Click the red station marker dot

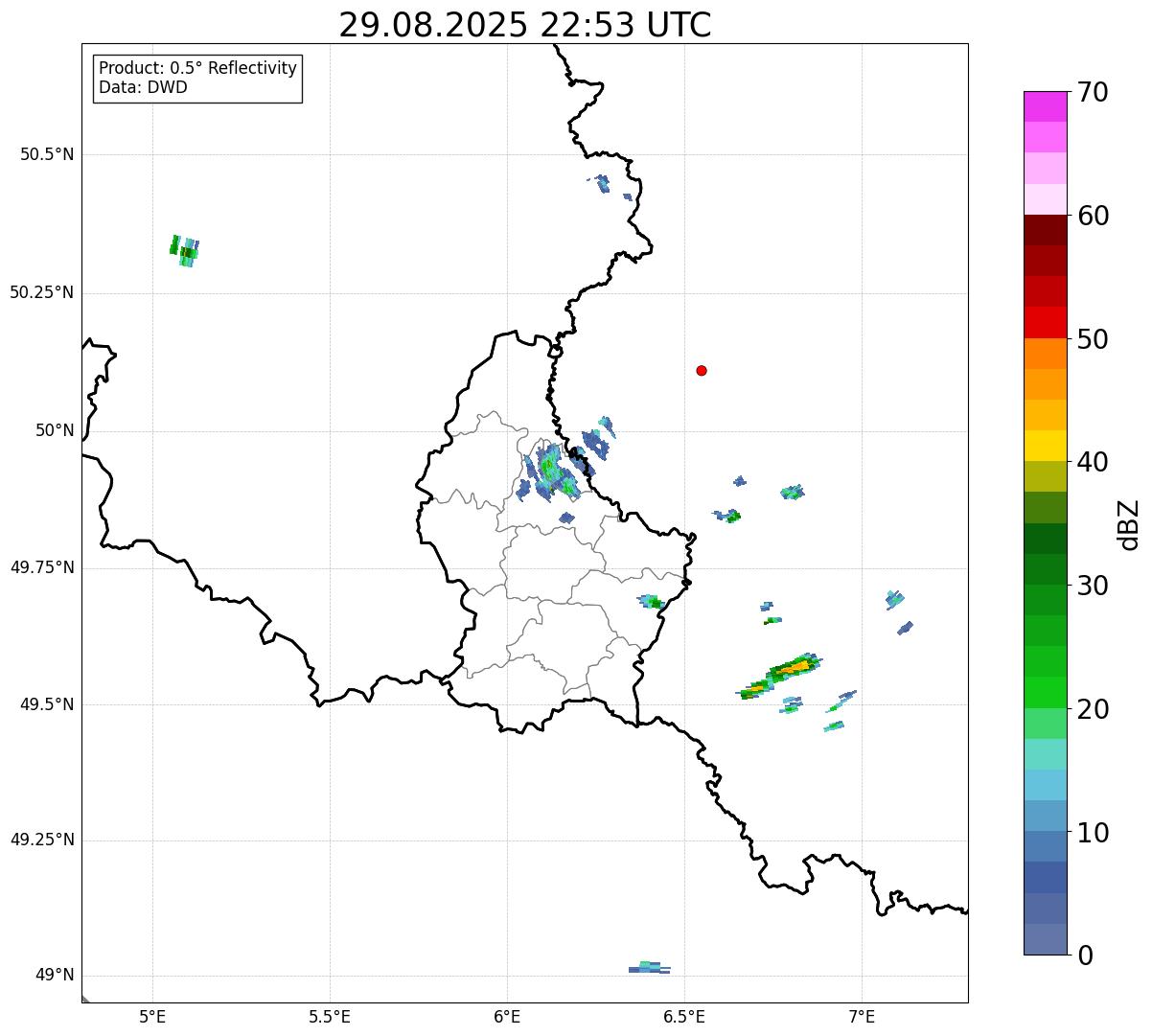702,371
